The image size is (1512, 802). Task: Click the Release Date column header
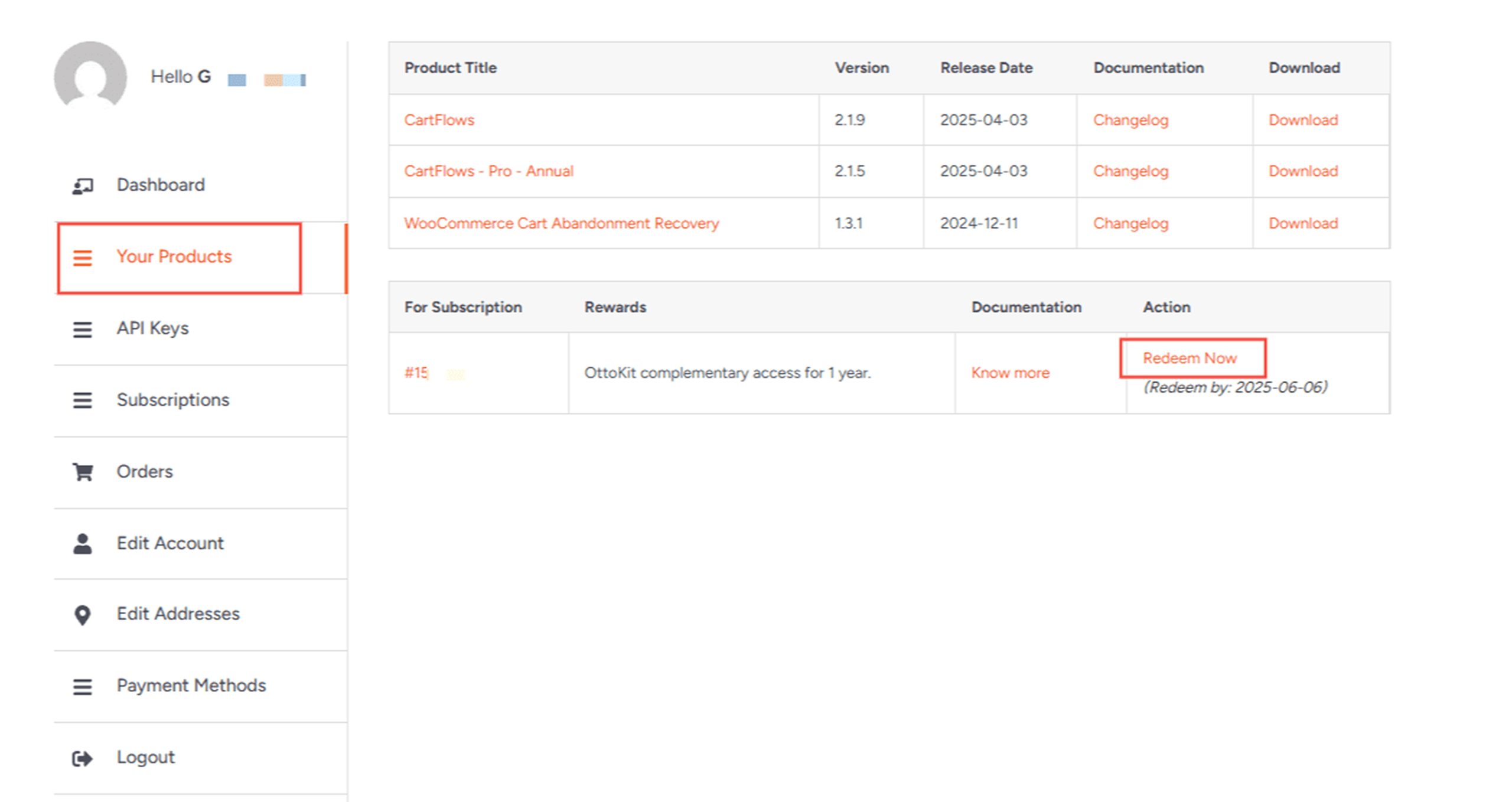(986, 68)
